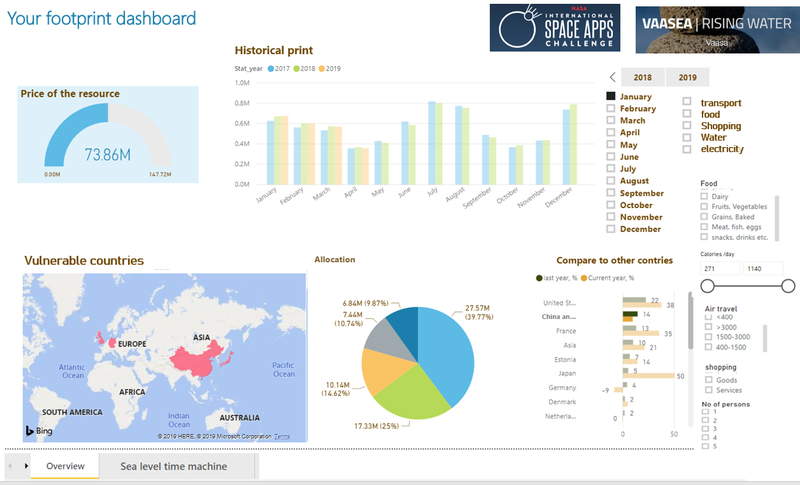Open the Overview tab

click(x=65, y=466)
